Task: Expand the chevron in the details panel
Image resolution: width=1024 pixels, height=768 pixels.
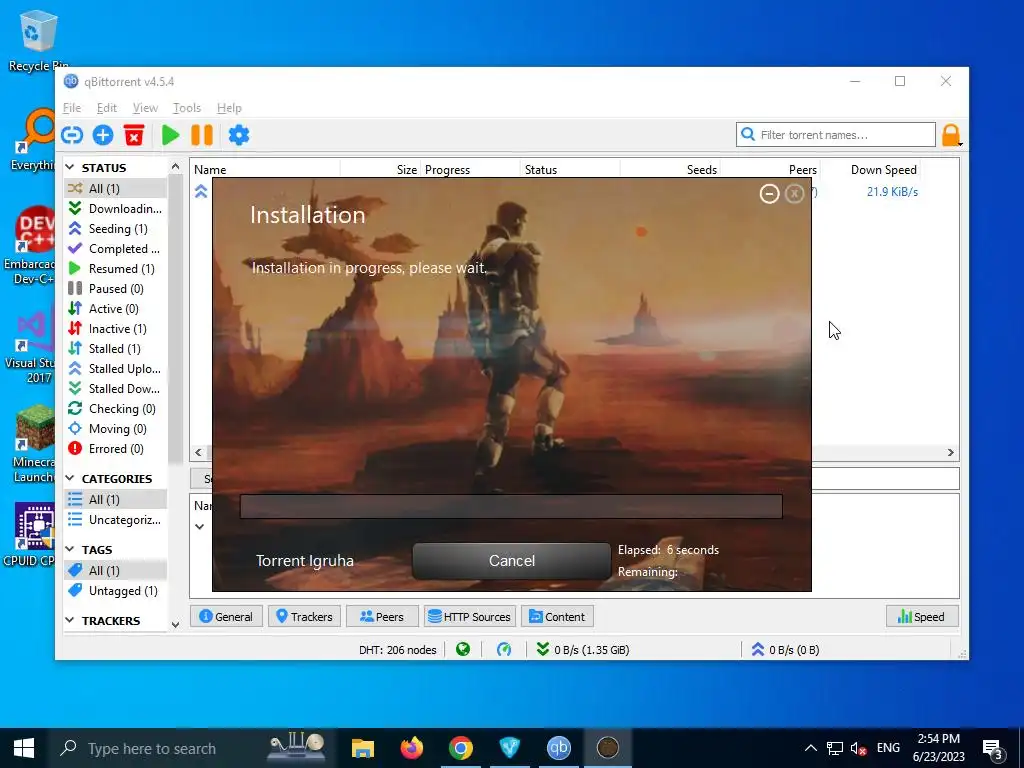Action: coord(200,526)
